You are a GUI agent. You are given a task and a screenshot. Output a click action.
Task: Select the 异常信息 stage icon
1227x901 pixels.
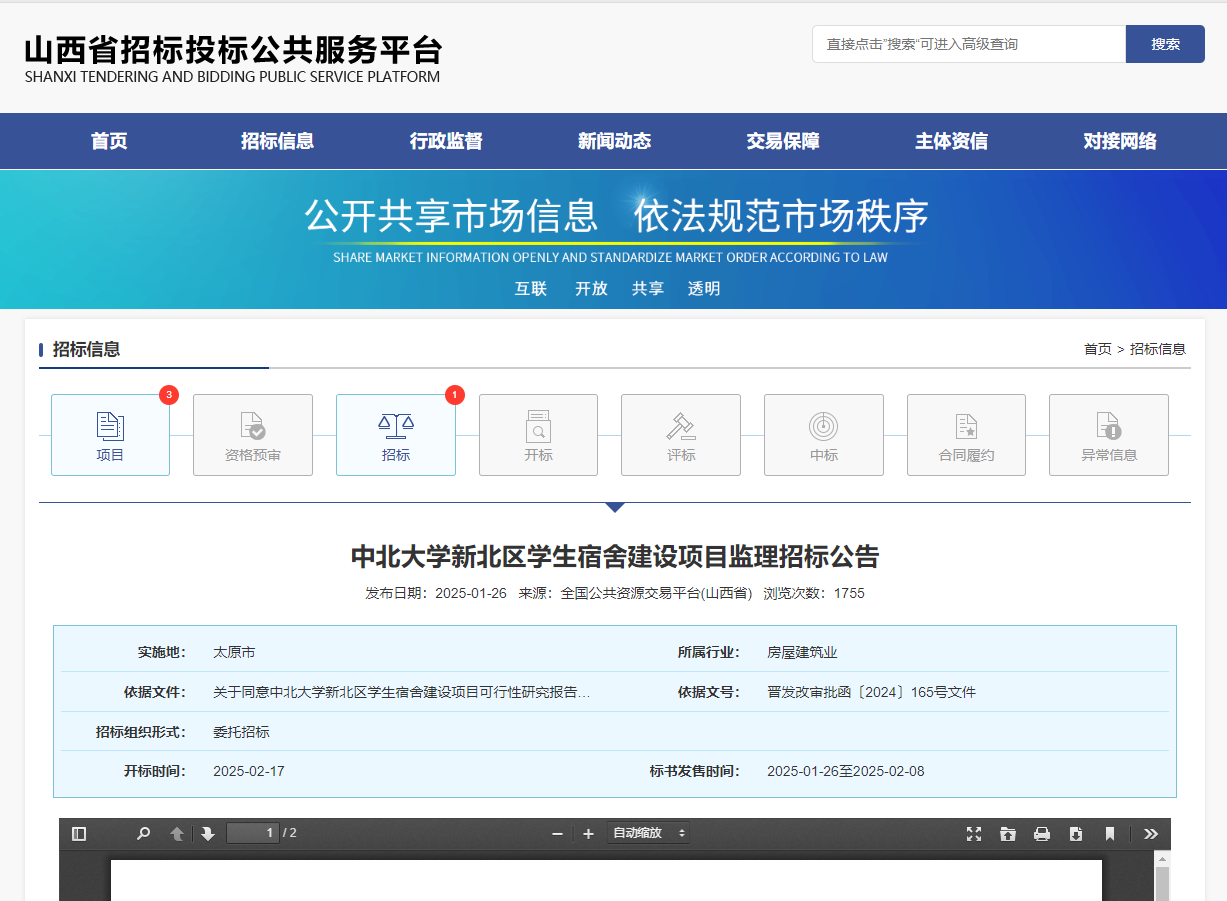[x=1109, y=434]
